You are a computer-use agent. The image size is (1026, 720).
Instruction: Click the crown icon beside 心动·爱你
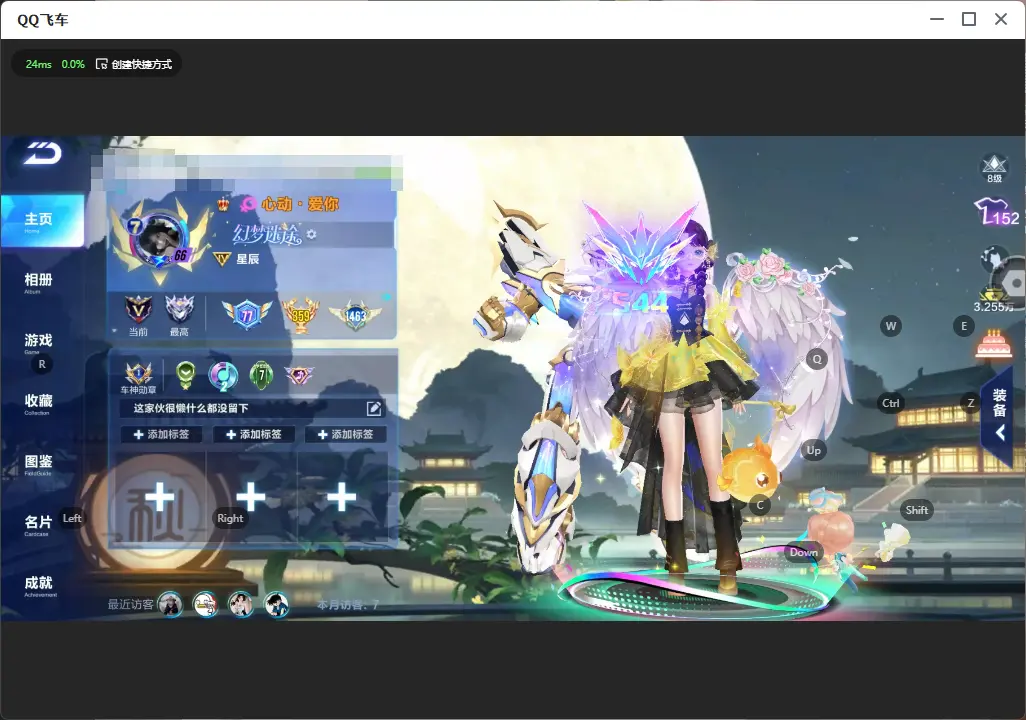224,204
